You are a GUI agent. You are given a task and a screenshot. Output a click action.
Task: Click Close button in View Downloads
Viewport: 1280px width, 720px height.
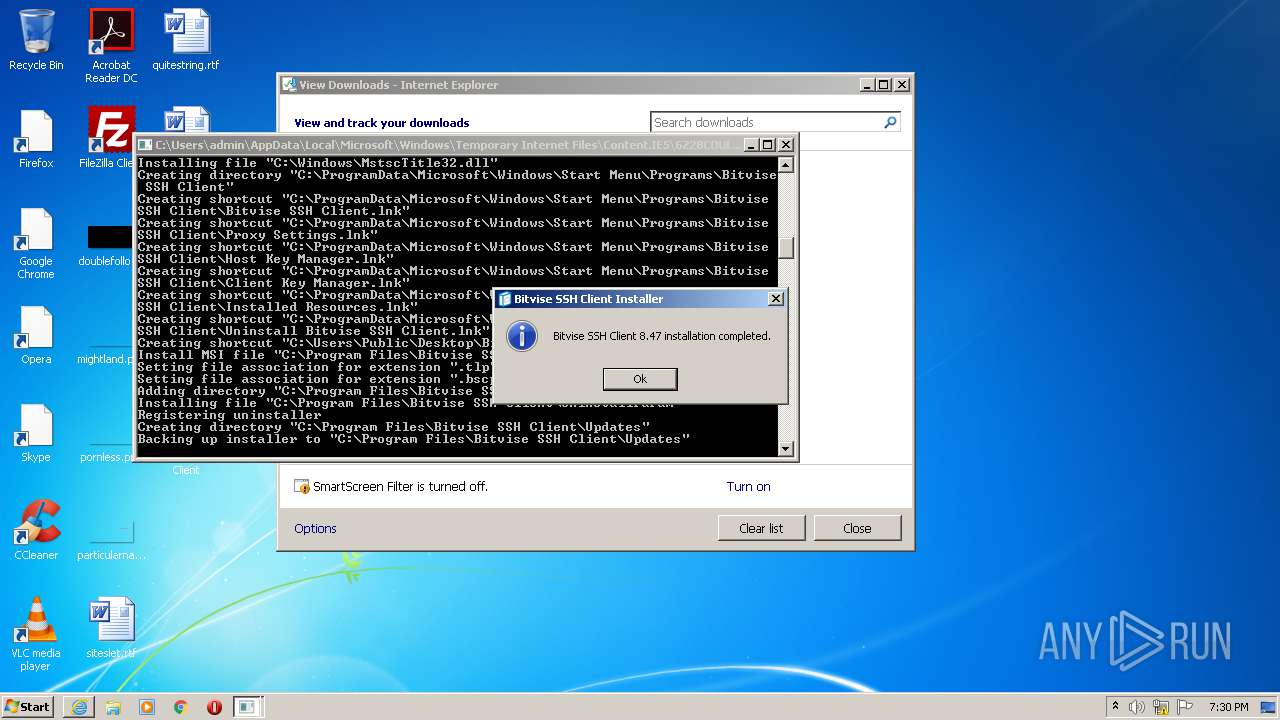point(857,528)
